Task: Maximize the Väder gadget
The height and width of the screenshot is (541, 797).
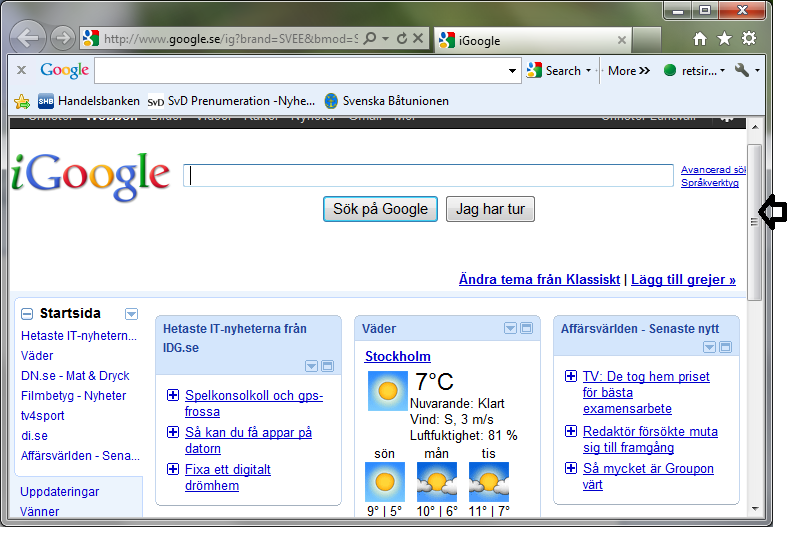Action: 527,328
